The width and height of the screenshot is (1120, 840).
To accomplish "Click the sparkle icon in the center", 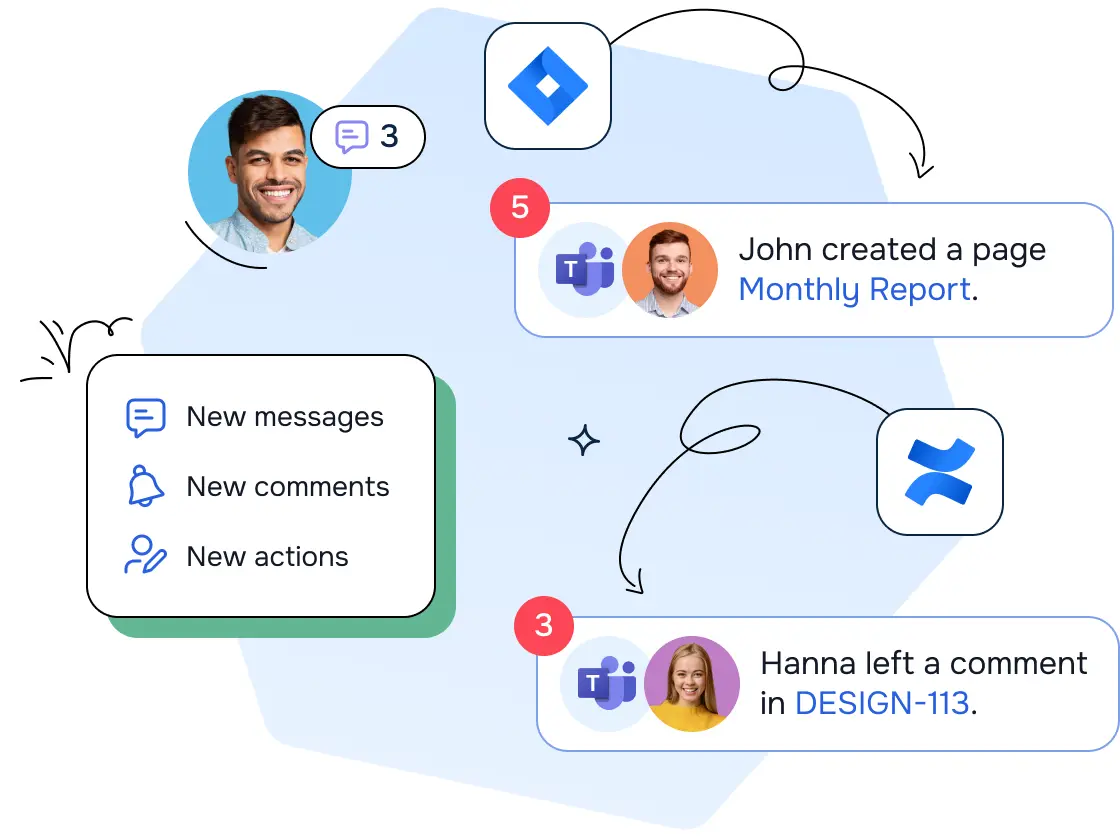I will pyautogui.click(x=584, y=440).
